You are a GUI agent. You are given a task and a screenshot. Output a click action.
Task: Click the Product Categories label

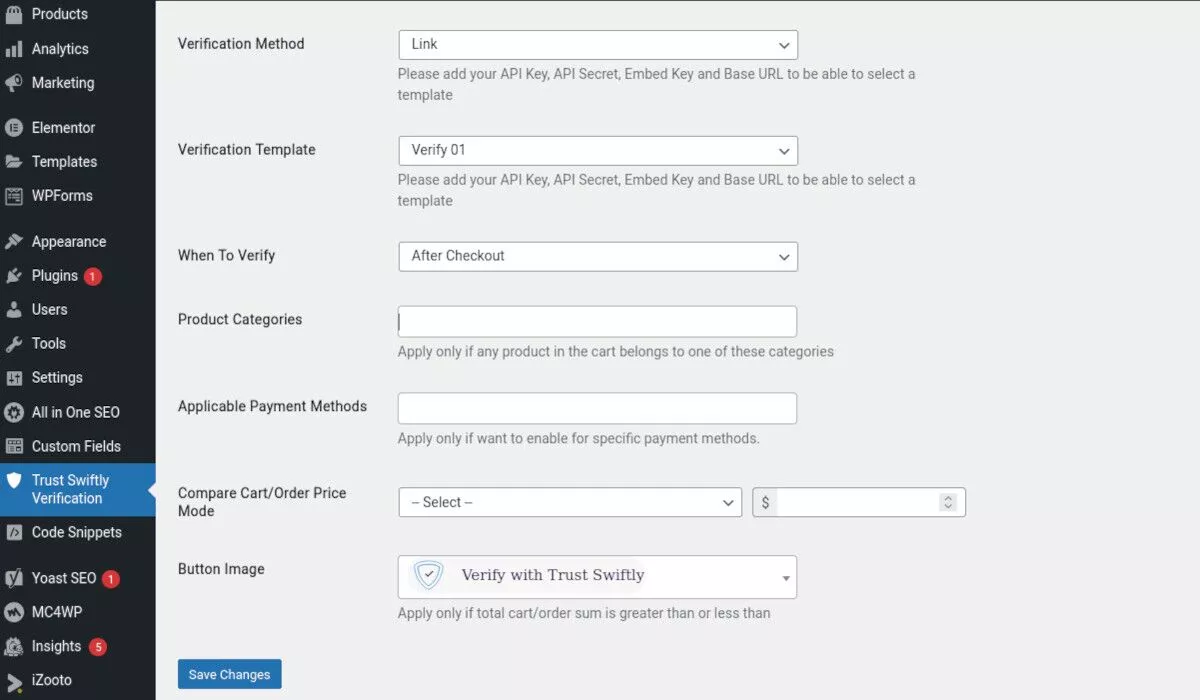pos(240,320)
